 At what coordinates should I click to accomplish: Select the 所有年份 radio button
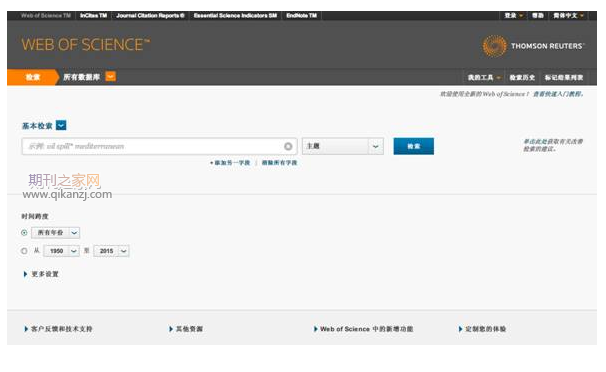coord(24,233)
